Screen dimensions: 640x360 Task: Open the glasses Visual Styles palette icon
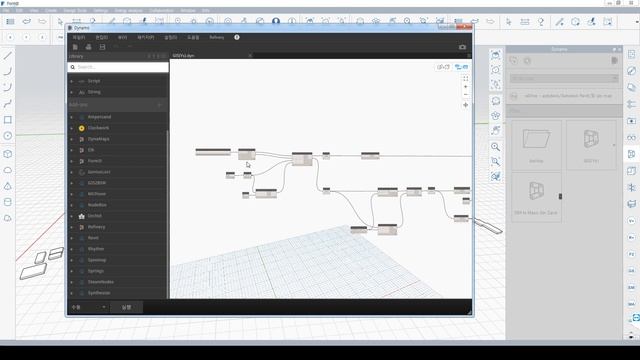pos(631,138)
